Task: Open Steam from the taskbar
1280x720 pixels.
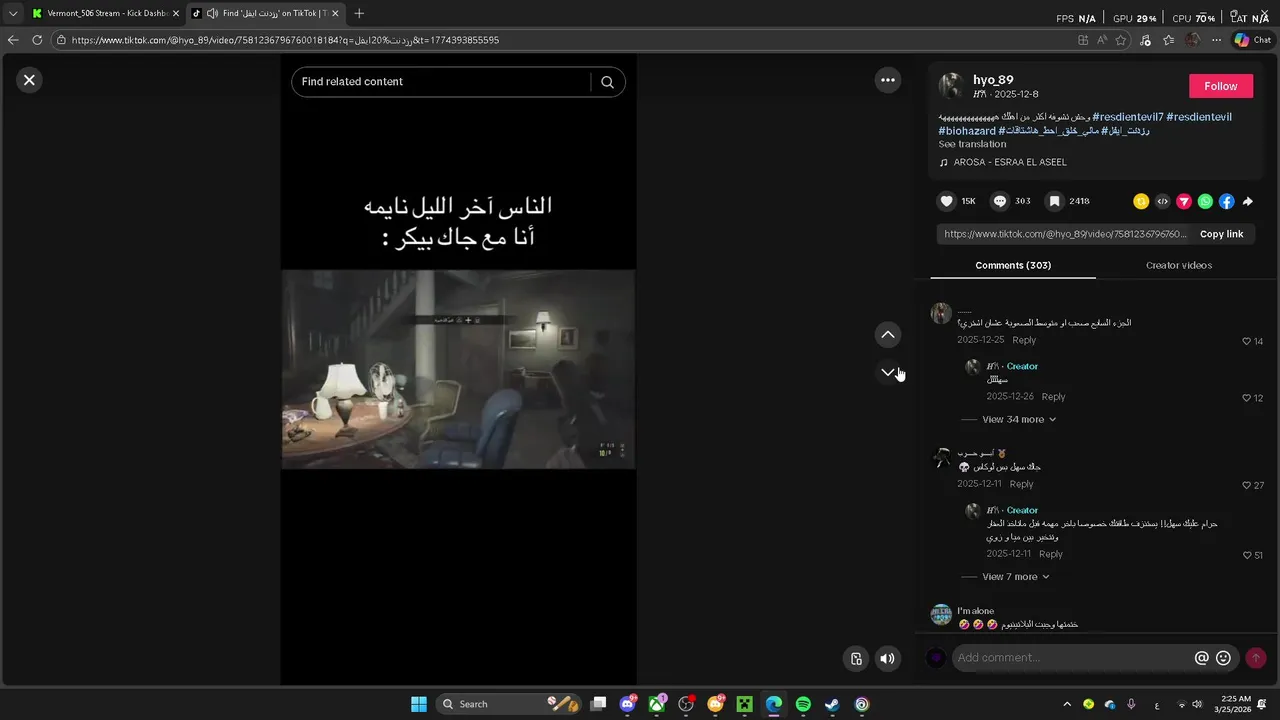Action: click(832, 704)
